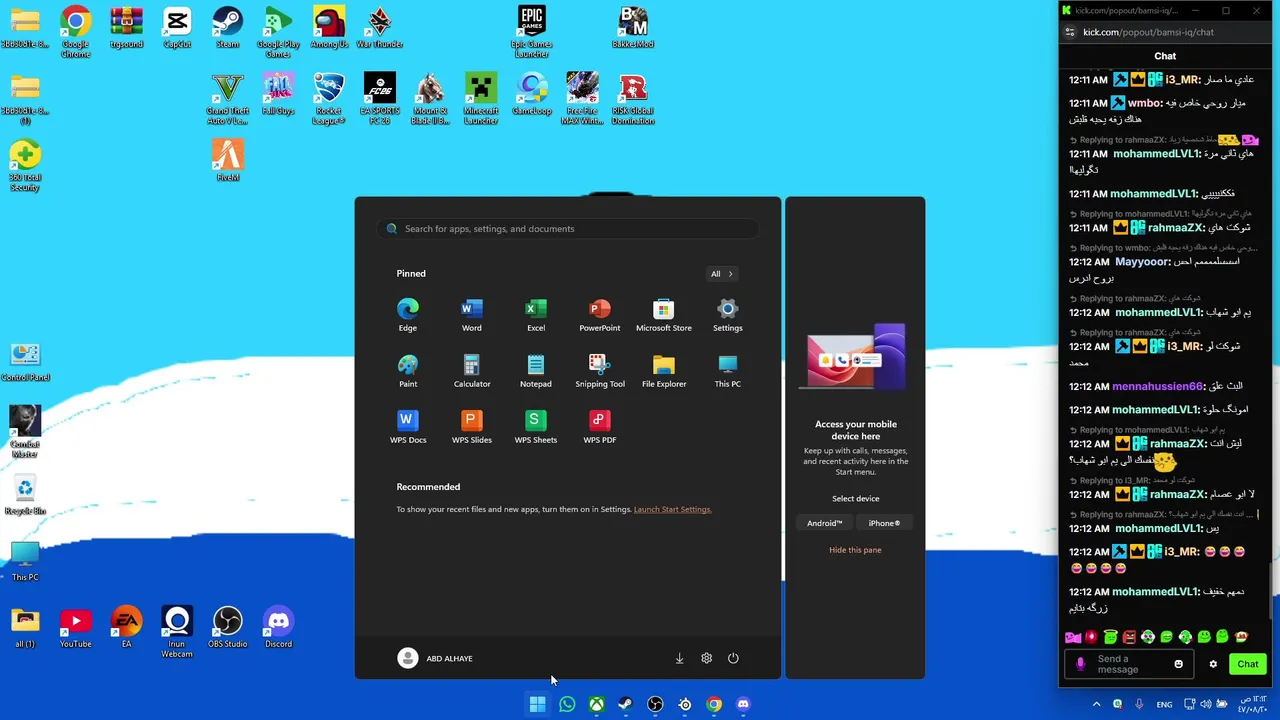Open File Explorer from pinned apps
Screen dimensions: 1280x720
[664, 370]
